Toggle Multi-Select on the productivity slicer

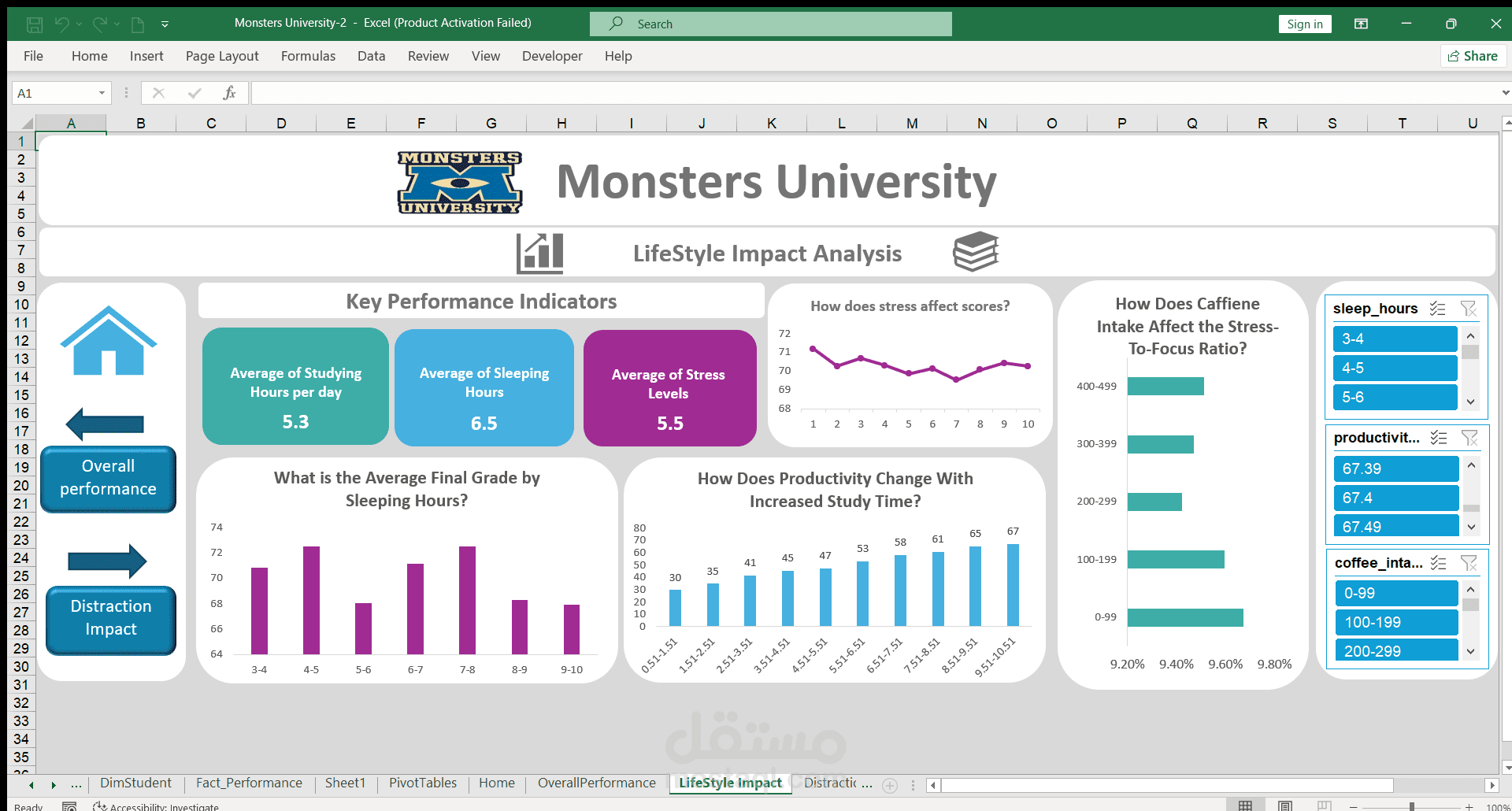[1439, 438]
